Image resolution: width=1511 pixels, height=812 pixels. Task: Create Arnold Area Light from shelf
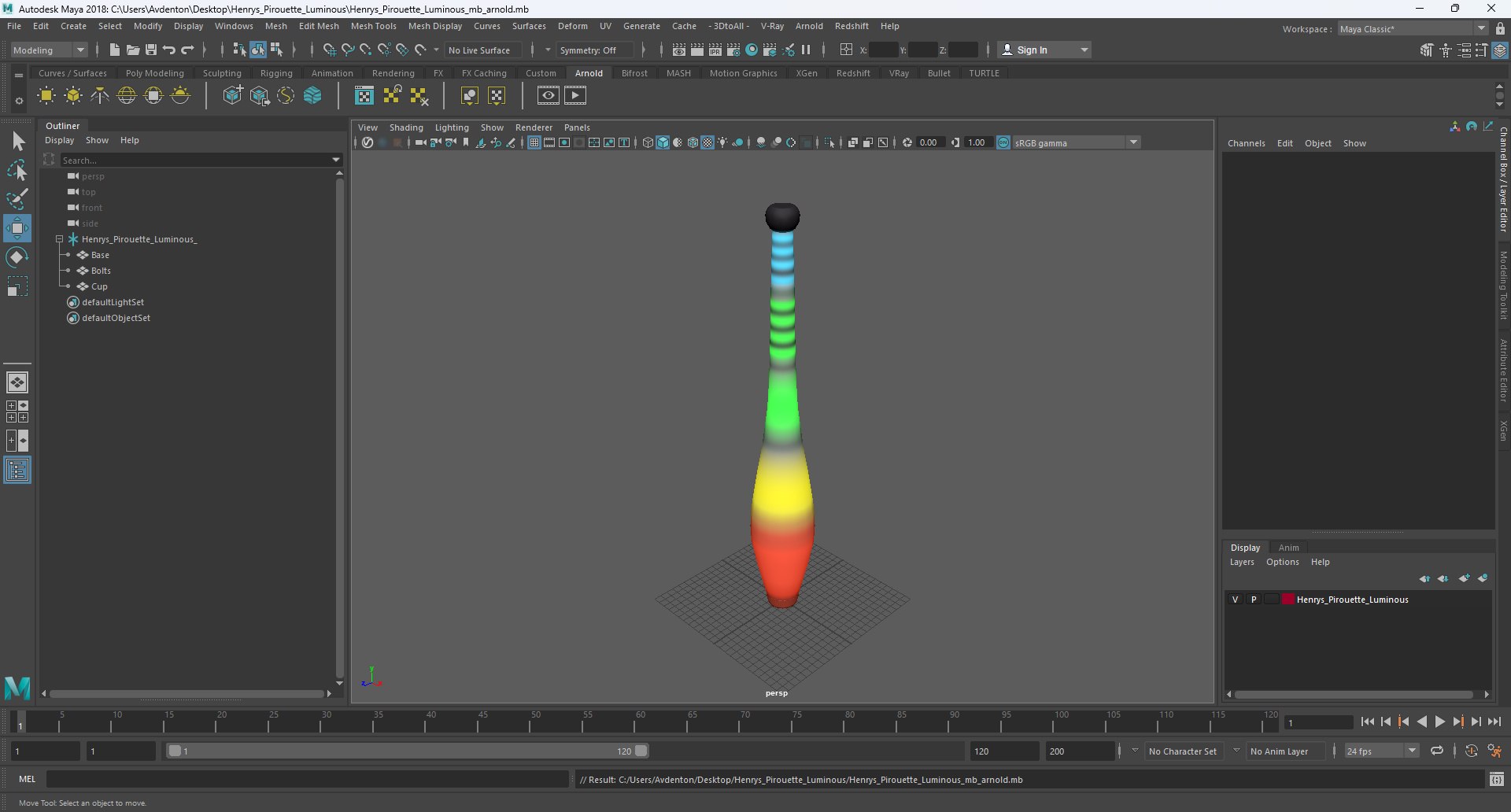coord(46,96)
